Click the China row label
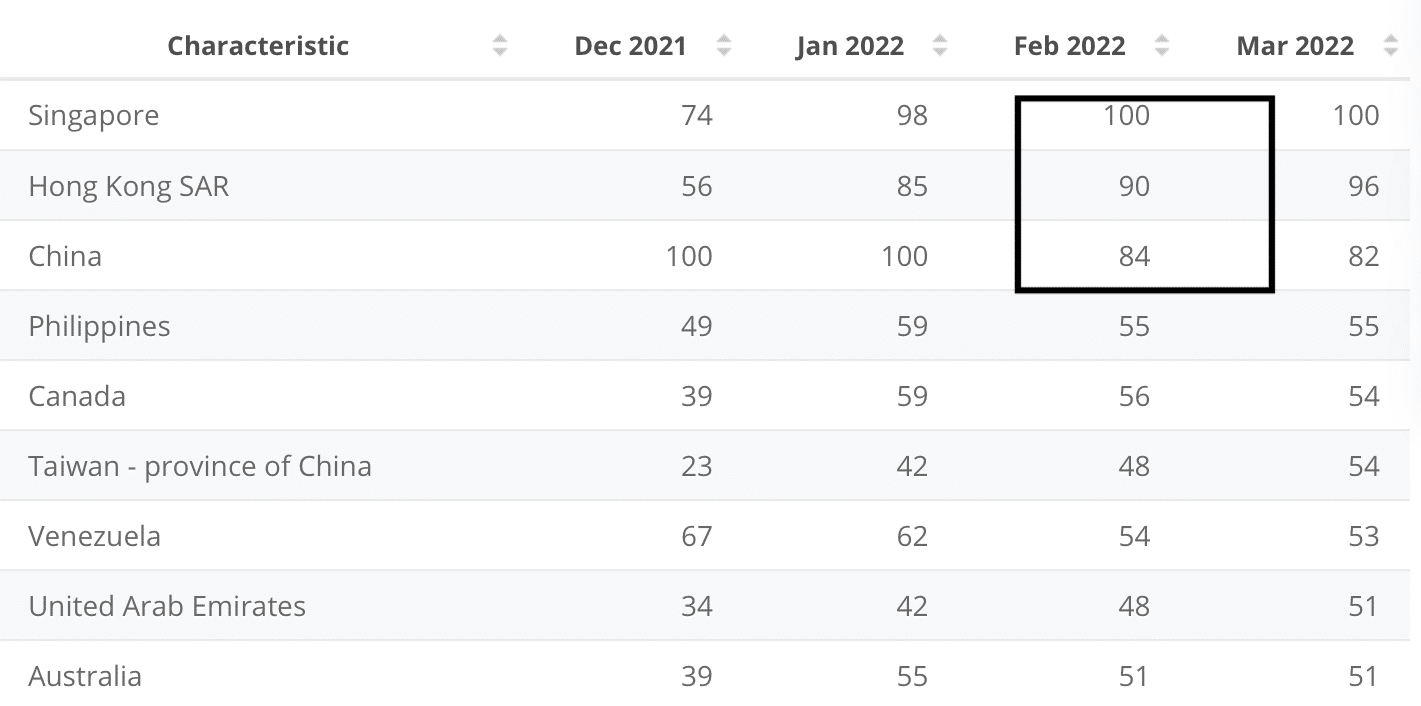The width and height of the screenshot is (1421, 706). (65, 256)
